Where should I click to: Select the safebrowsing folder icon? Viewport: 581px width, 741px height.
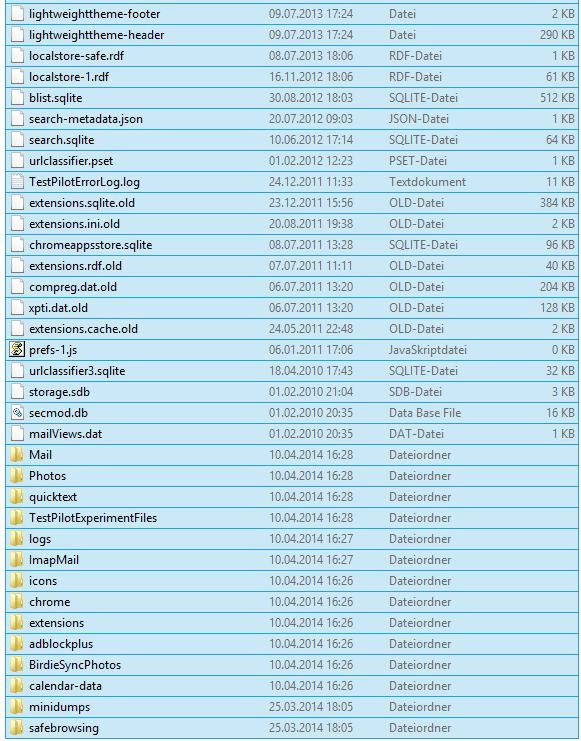(17, 728)
